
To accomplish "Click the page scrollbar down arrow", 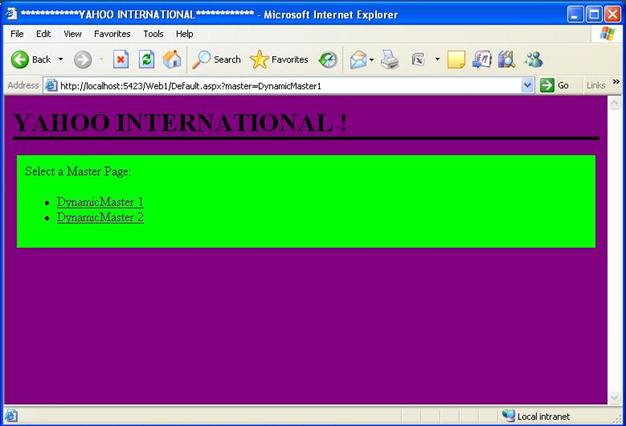I will click(614, 397).
